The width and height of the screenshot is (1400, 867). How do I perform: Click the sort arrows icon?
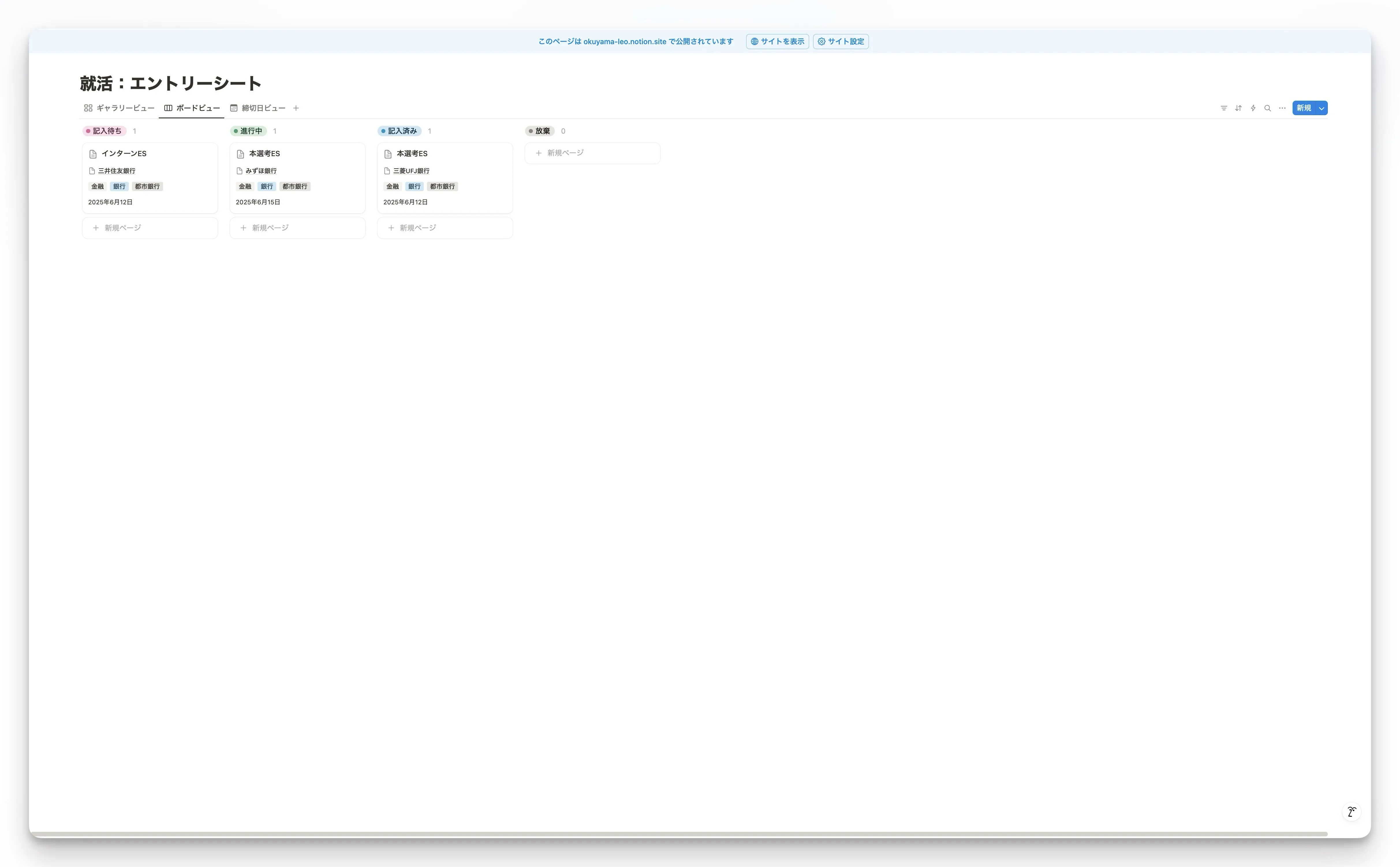(1238, 108)
